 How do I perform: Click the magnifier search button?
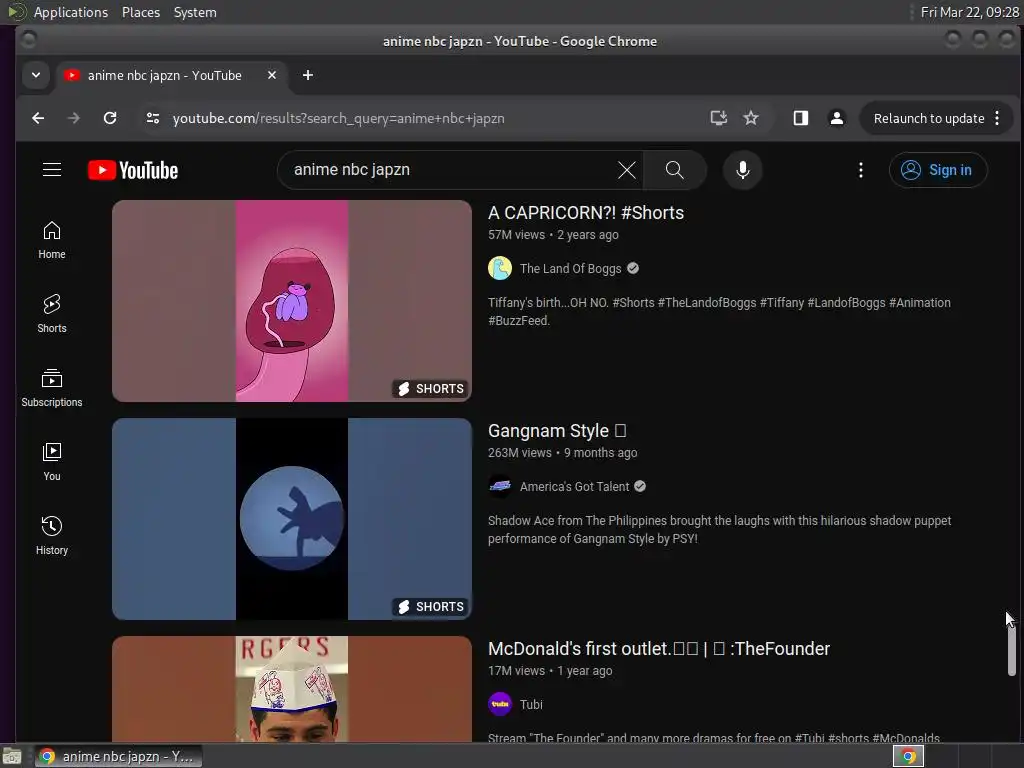(x=675, y=170)
